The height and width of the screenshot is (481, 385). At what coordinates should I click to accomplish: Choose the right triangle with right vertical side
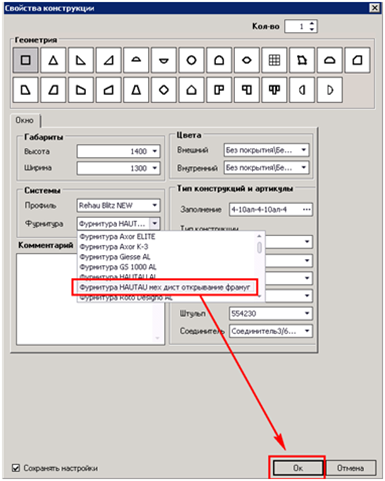[109, 60]
